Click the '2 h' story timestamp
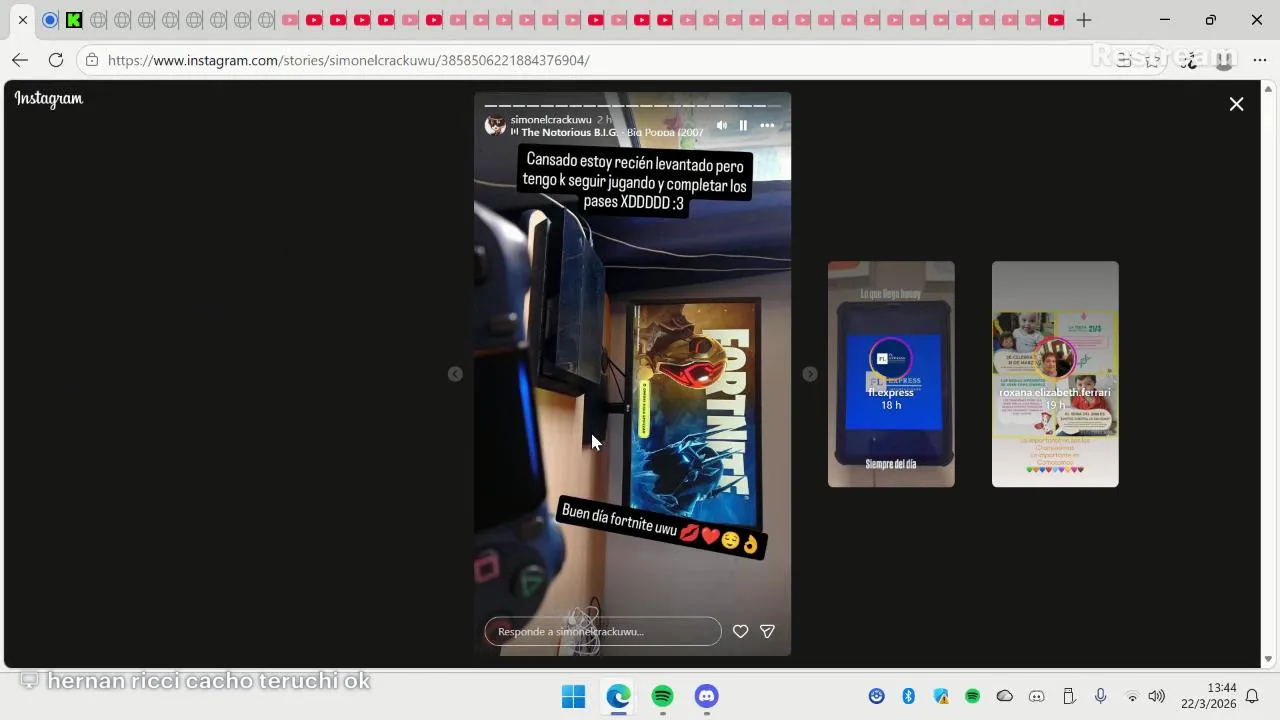The width and height of the screenshot is (1280, 720). [x=604, y=119]
